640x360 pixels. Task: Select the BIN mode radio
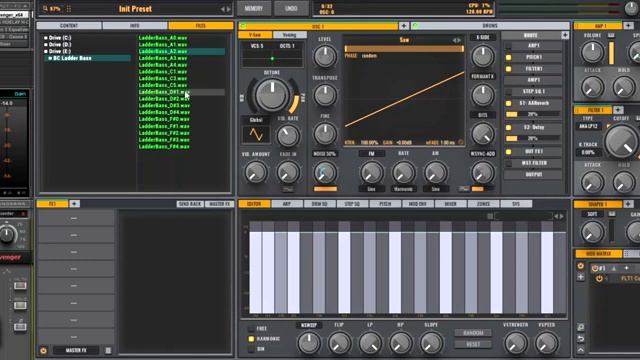[251, 349]
